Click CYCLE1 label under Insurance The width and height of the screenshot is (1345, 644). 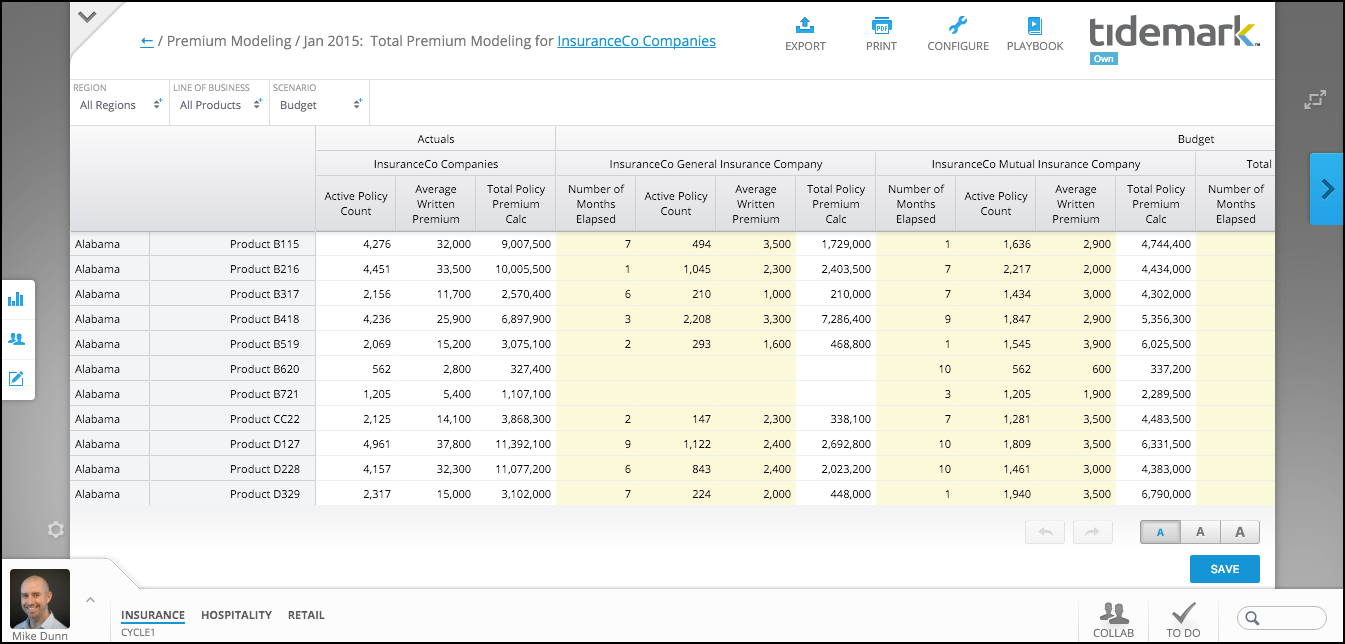click(138, 632)
